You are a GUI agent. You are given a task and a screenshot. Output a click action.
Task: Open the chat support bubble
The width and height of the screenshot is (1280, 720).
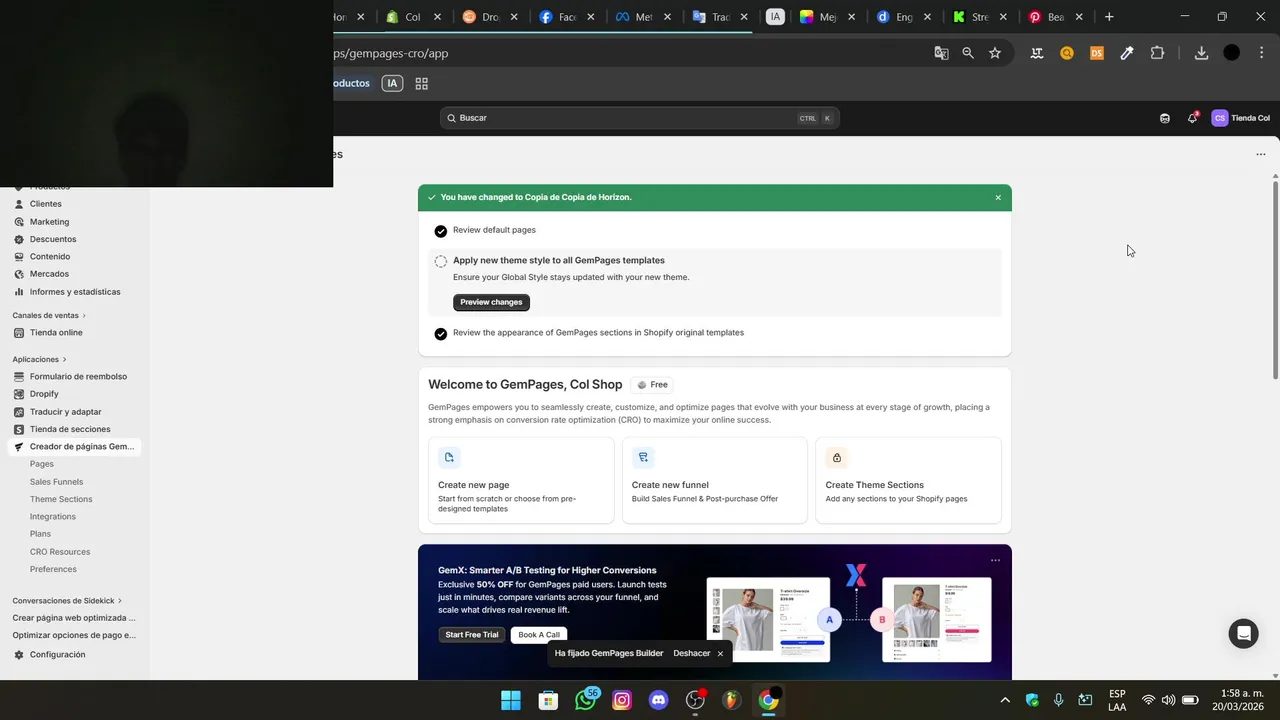[1243, 634]
